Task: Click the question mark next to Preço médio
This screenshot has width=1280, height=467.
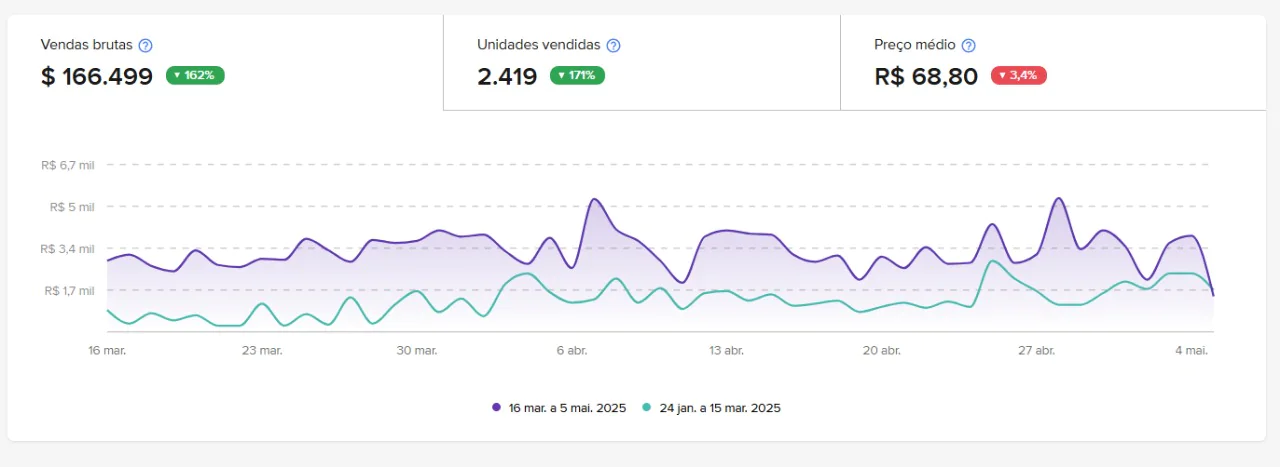Action: (968, 45)
